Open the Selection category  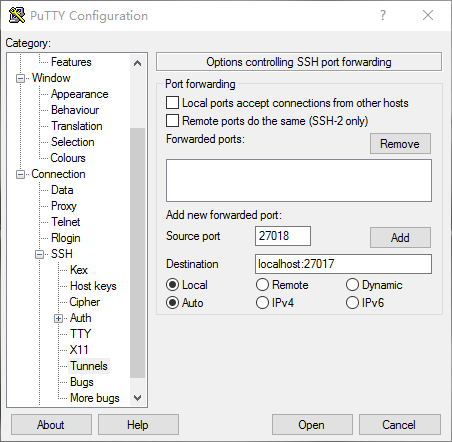tap(73, 142)
